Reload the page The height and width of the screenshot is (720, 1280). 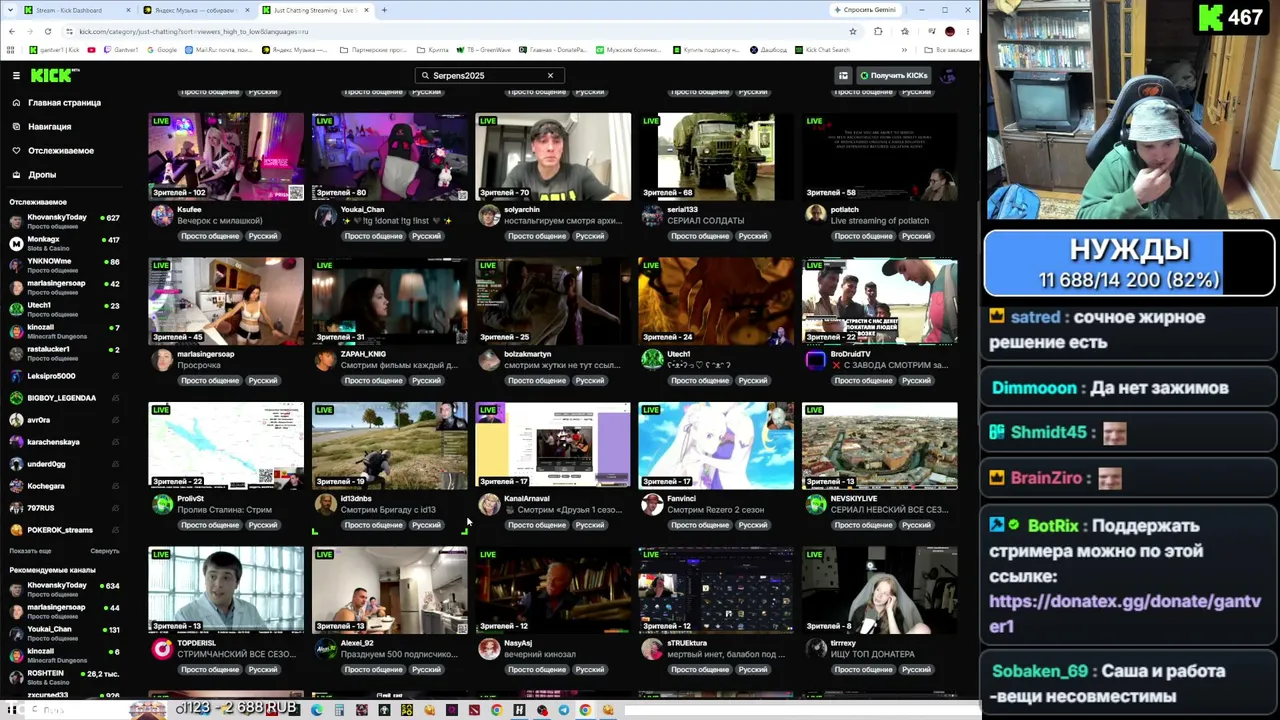click(x=48, y=31)
